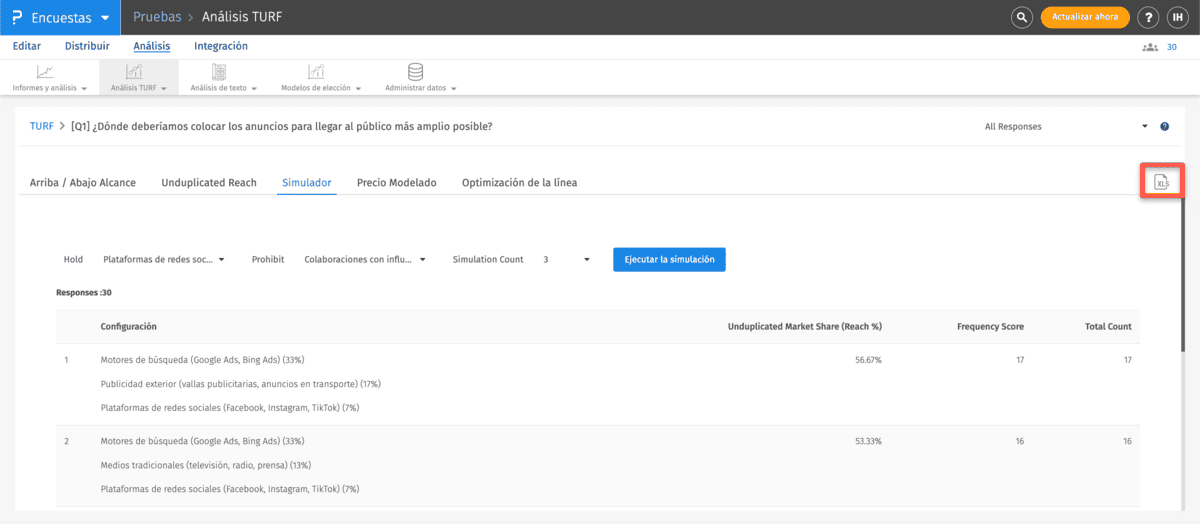Open the All Responses filter dropdown

coord(1066,127)
